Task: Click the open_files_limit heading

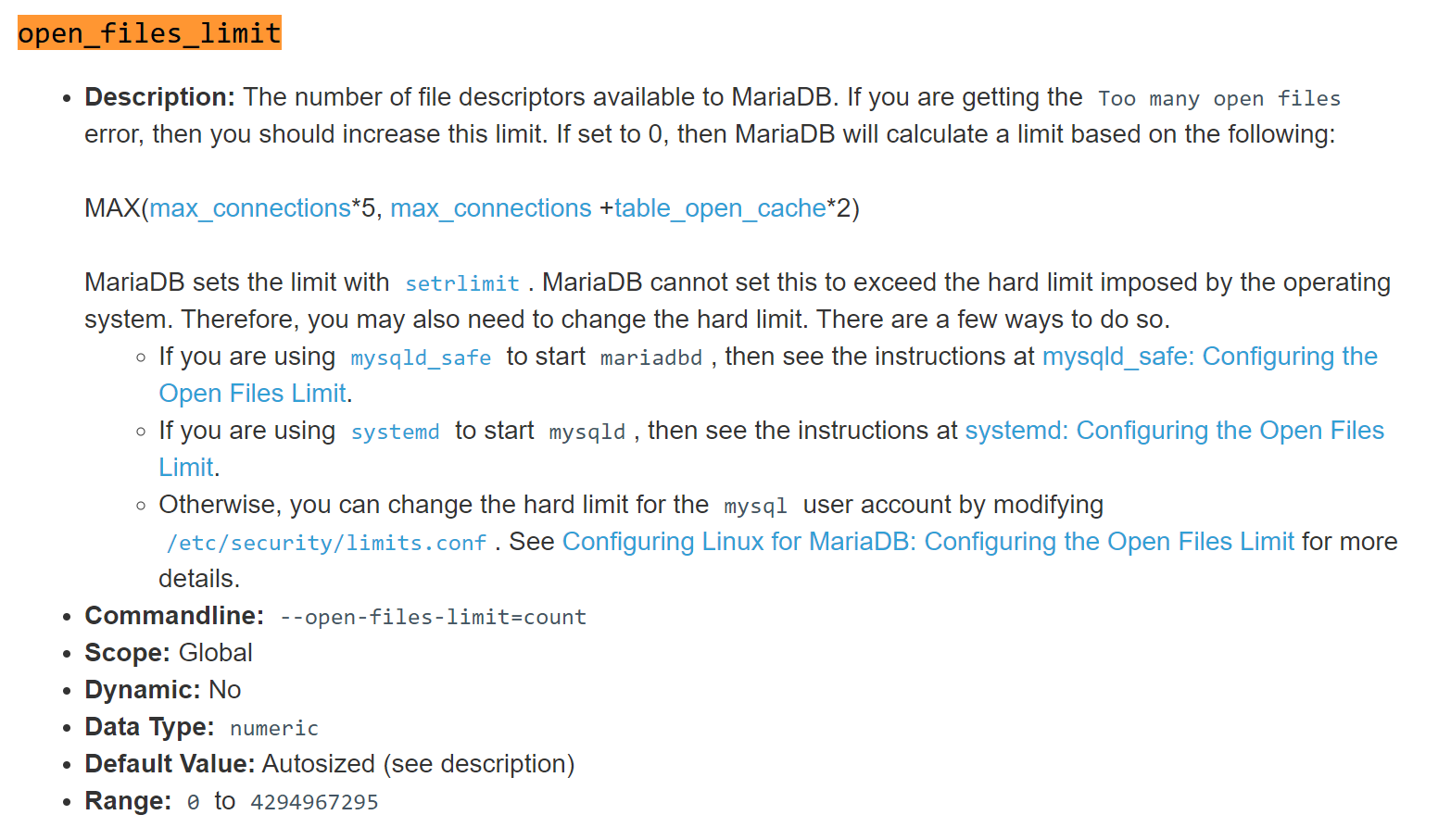Action: coord(149,33)
